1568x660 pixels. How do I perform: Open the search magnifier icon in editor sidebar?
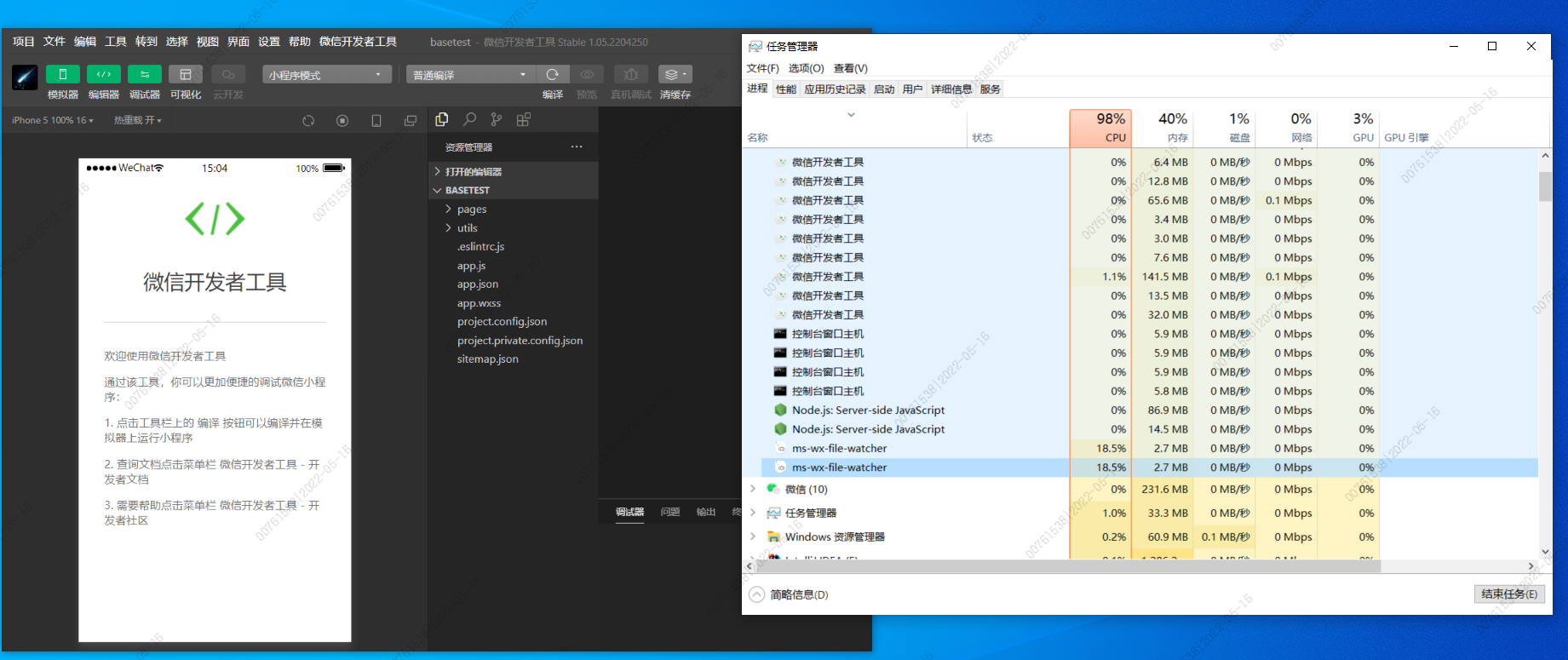click(469, 120)
